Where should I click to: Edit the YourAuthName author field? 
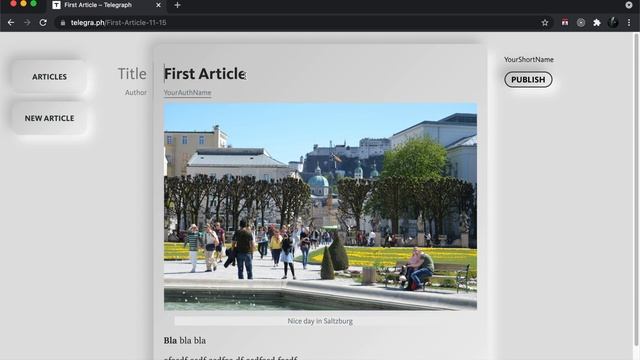click(187, 93)
